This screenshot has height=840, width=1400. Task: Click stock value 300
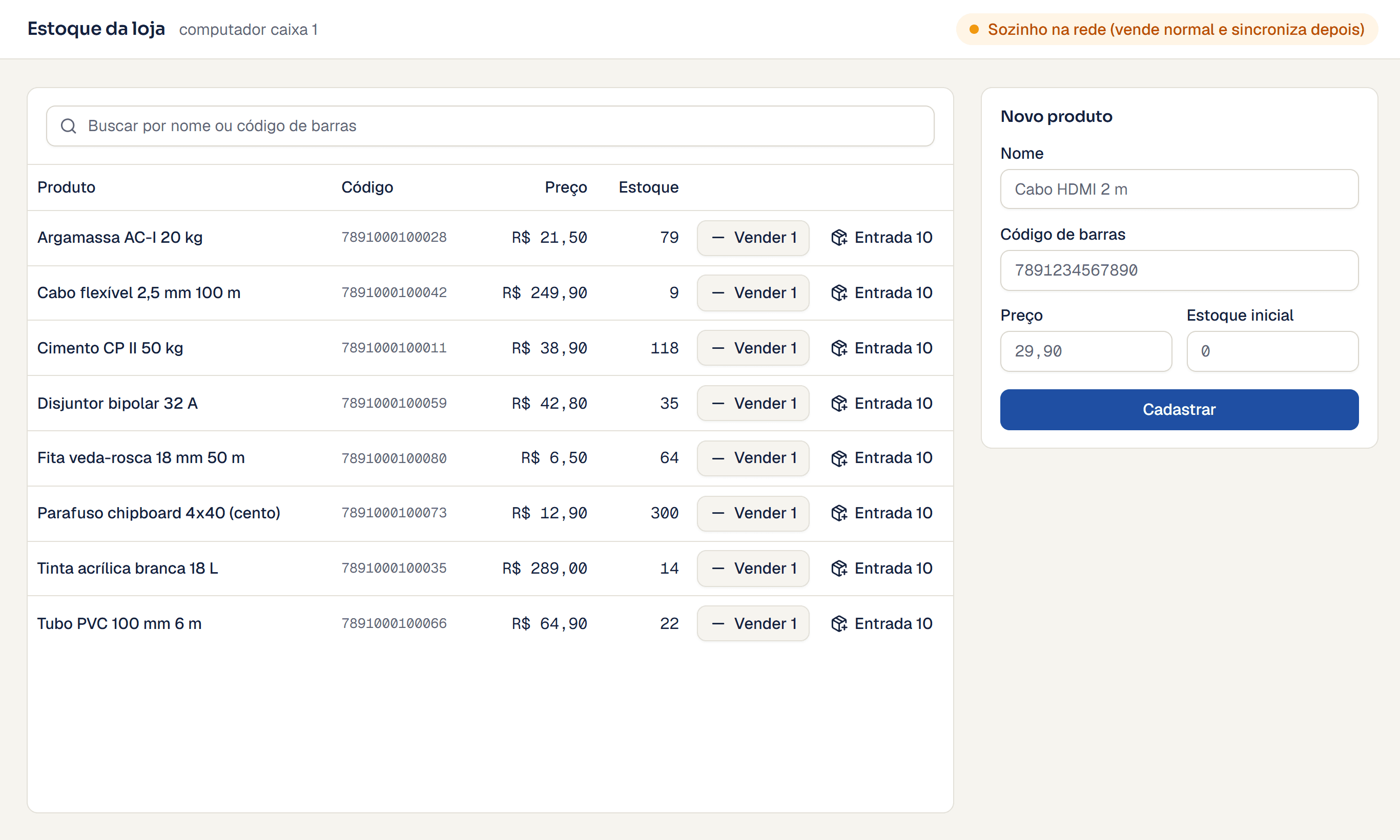[x=664, y=513]
